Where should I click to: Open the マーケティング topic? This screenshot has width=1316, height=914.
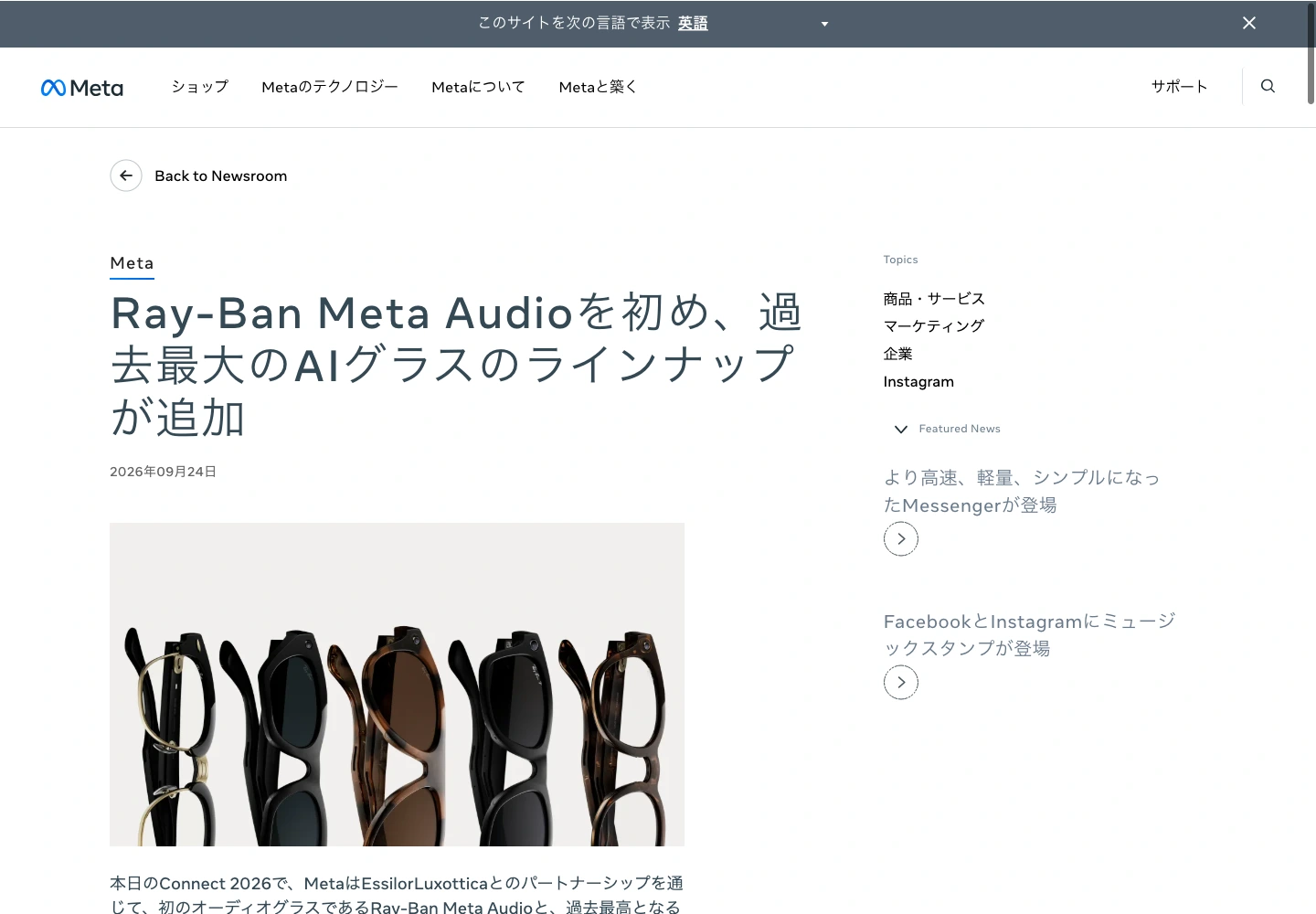click(x=934, y=326)
